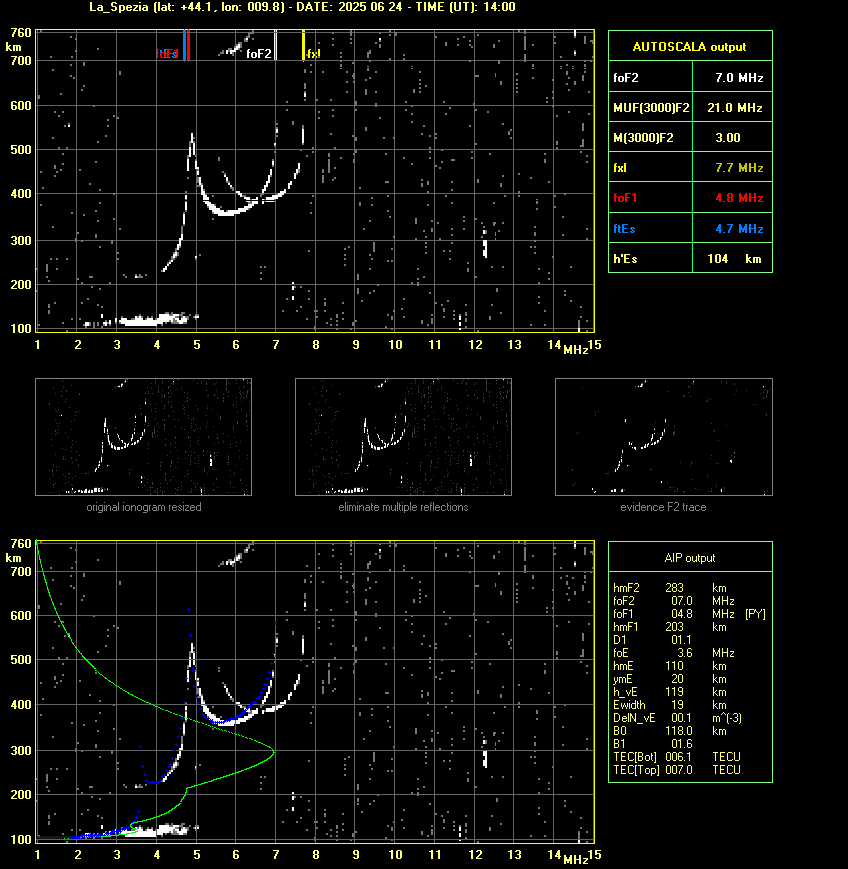Click the blue ftEs row label

tap(624, 228)
